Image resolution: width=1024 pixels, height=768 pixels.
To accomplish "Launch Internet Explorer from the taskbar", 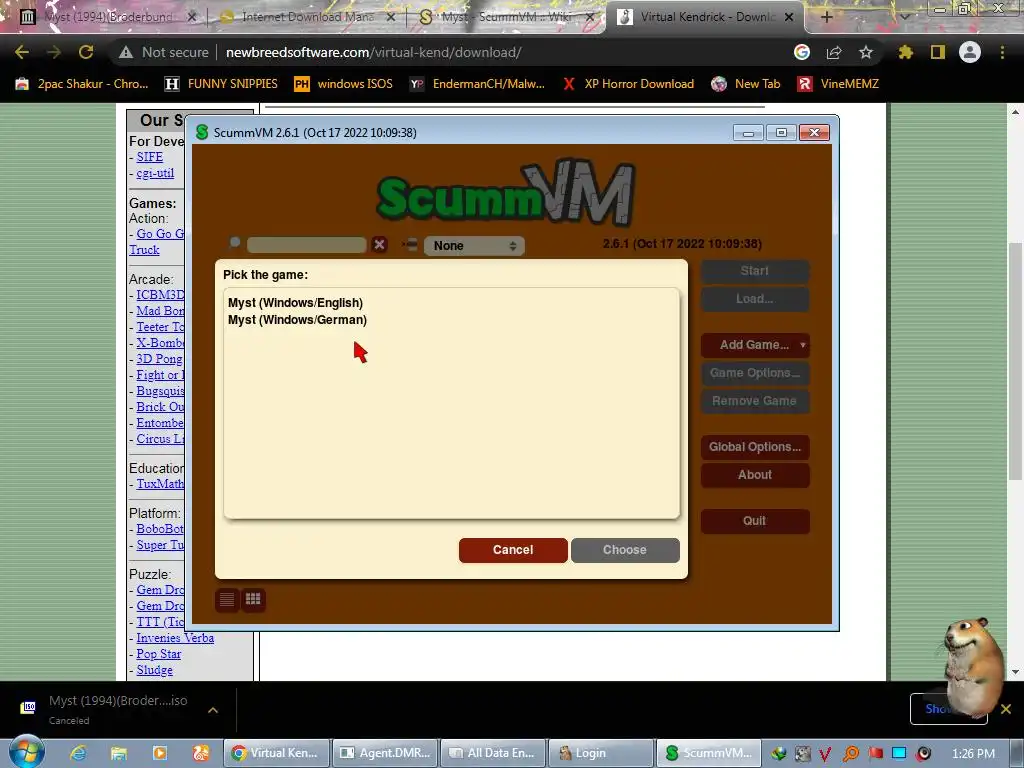I will (78, 753).
